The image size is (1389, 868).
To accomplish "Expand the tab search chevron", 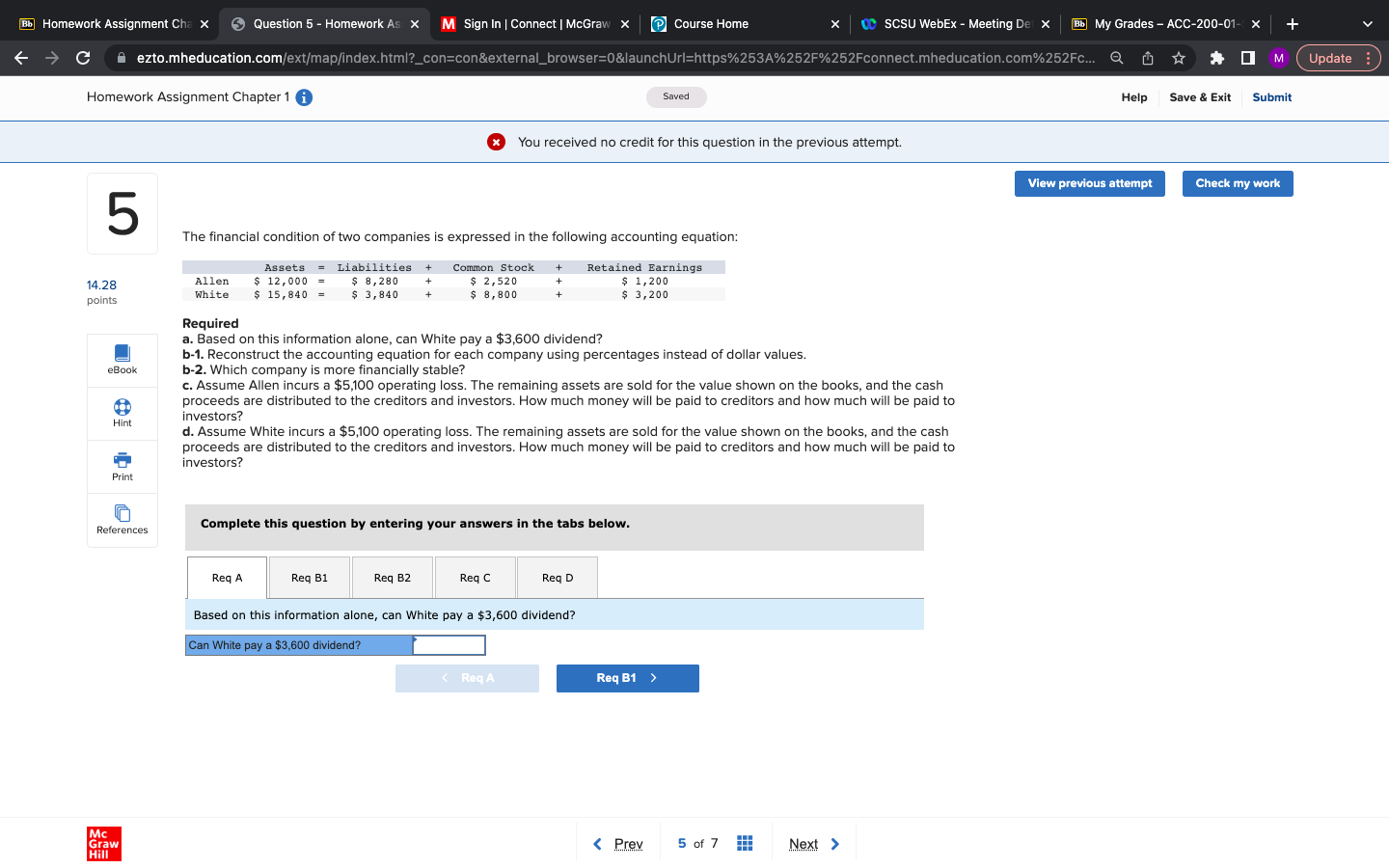I will tap(1367, 24).
